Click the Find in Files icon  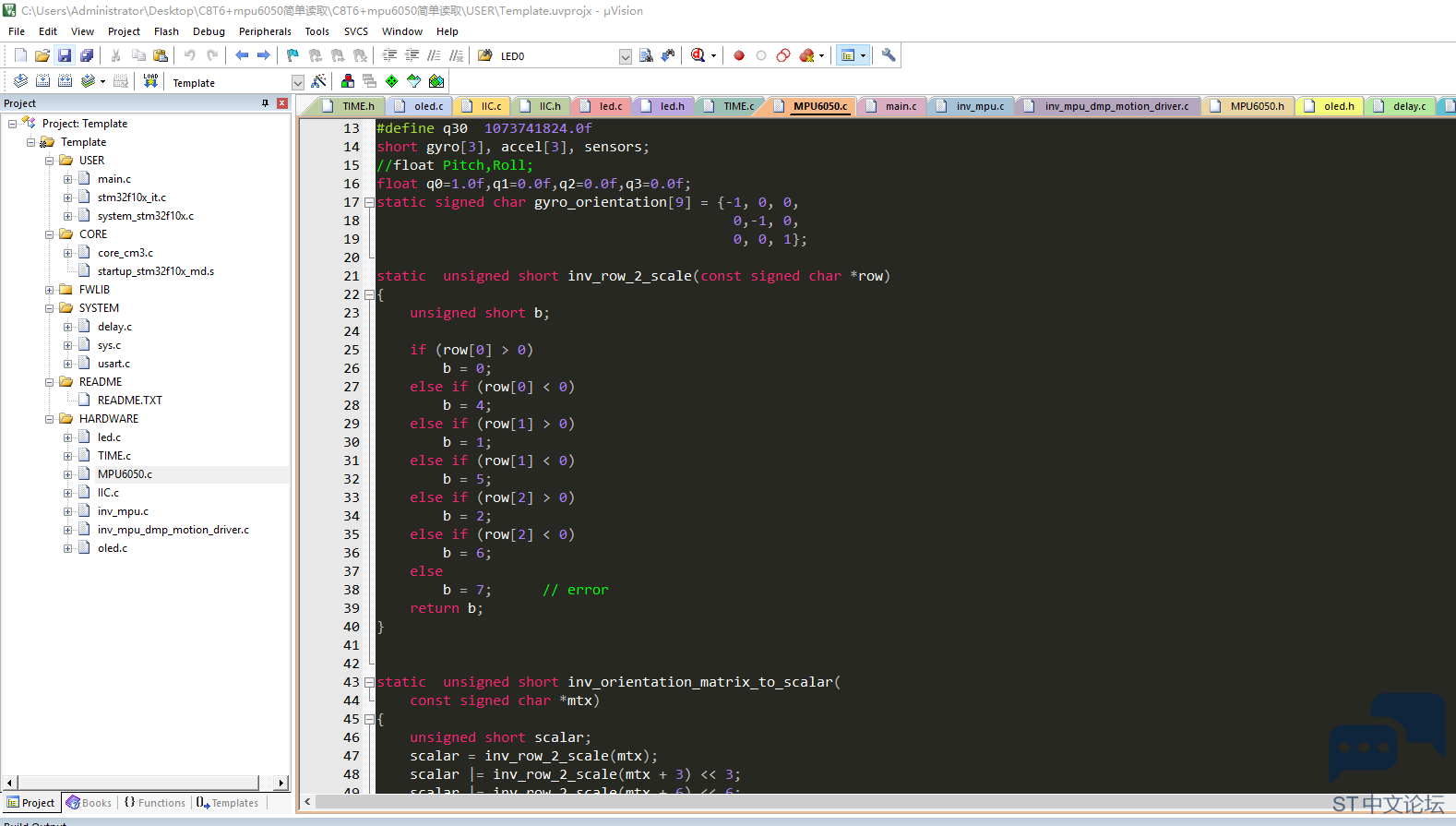click(485, 55)
